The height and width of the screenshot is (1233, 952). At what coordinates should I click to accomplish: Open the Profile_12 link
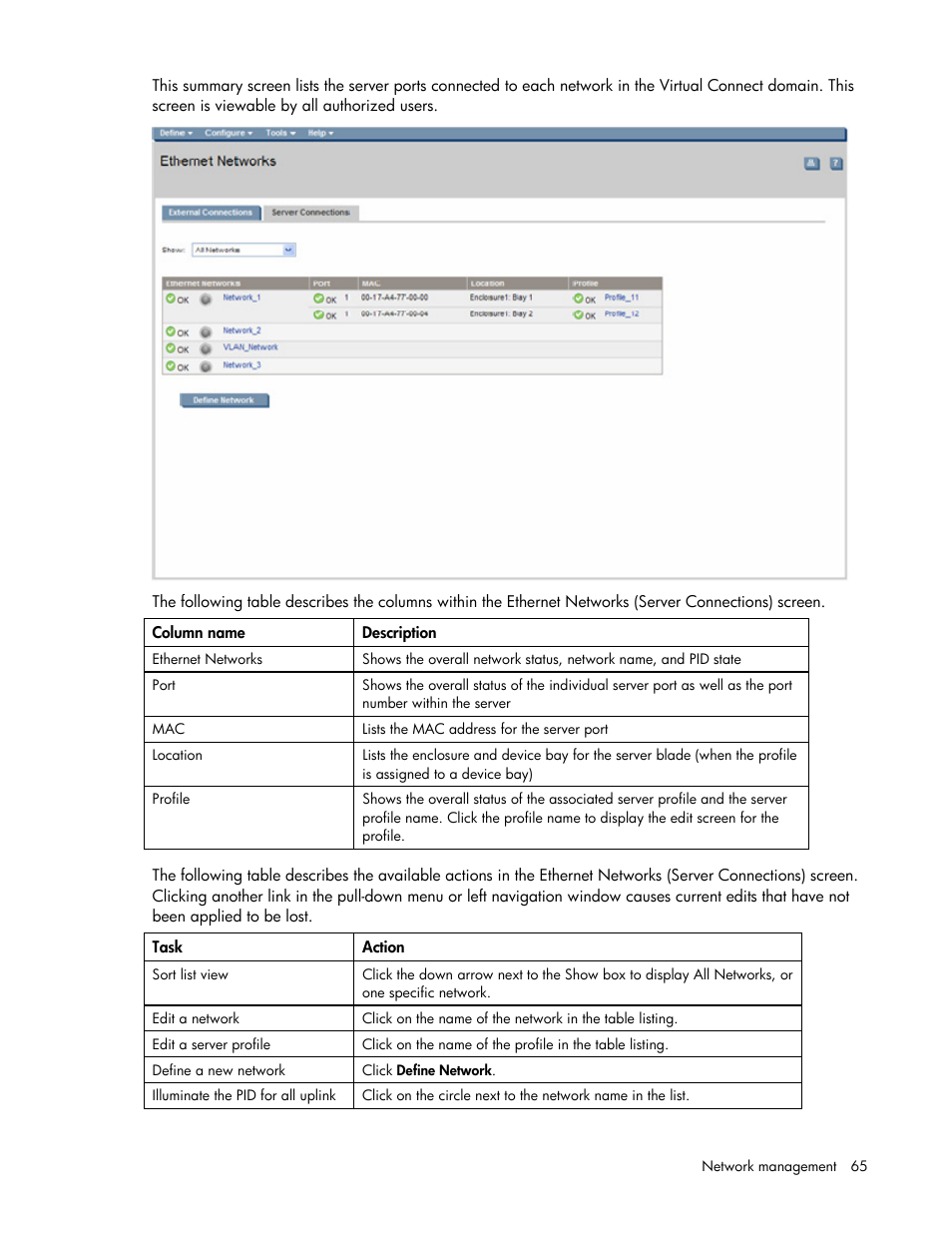(x=622, y=313)
